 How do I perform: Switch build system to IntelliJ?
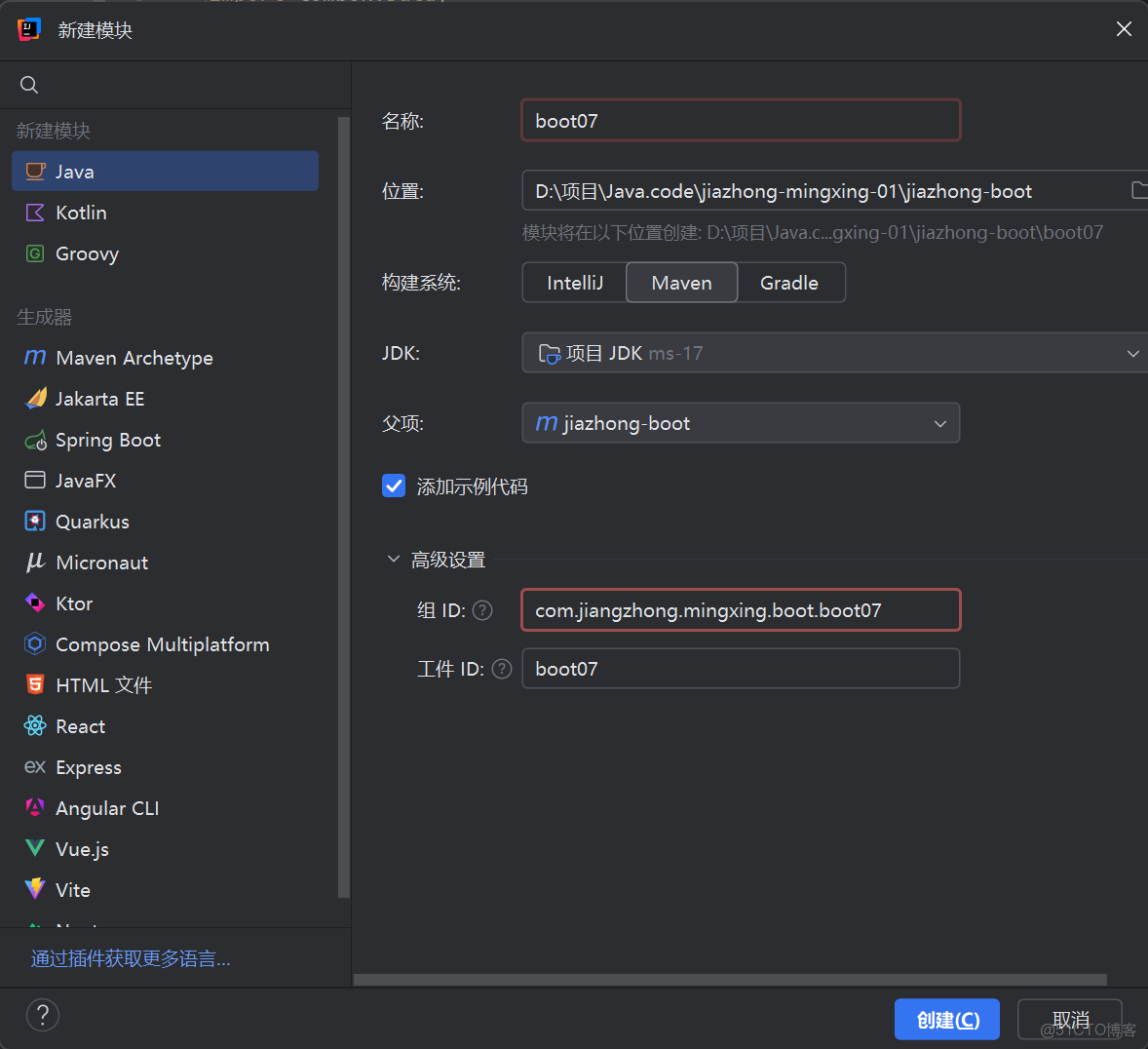click(x=574, y=282)
